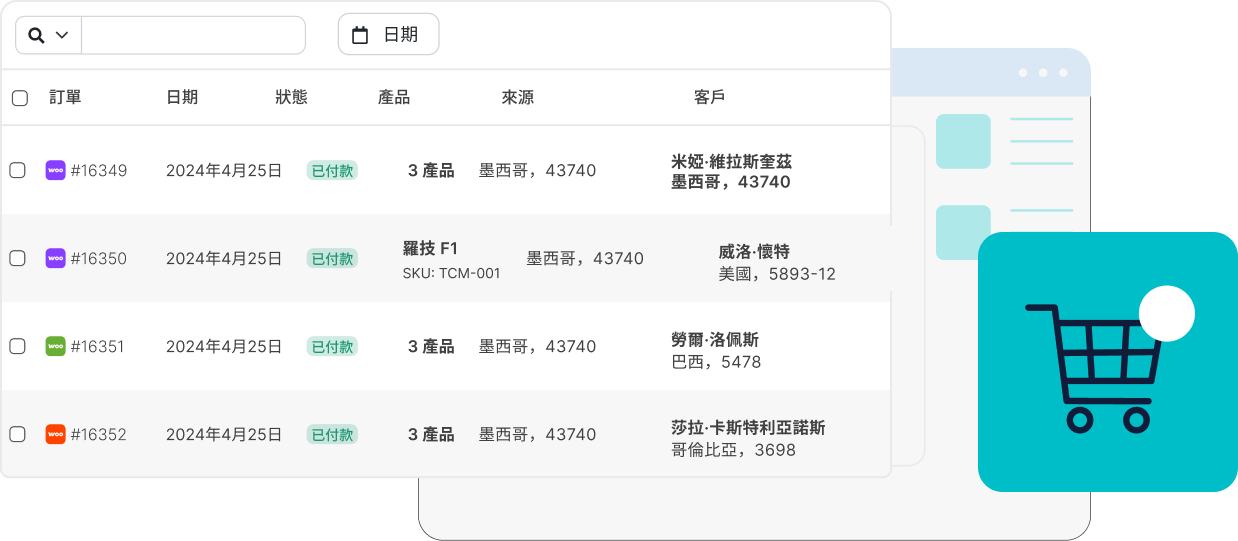Click the purple Woo icon for order #16349

pyautogui.click(x=56, y=170)
